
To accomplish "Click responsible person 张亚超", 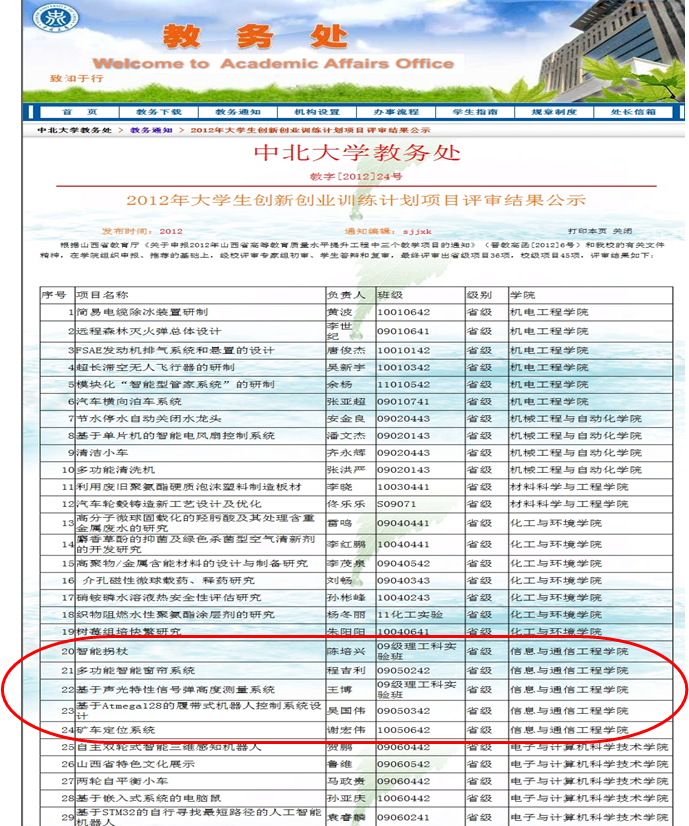I will [x=346, y=401].
